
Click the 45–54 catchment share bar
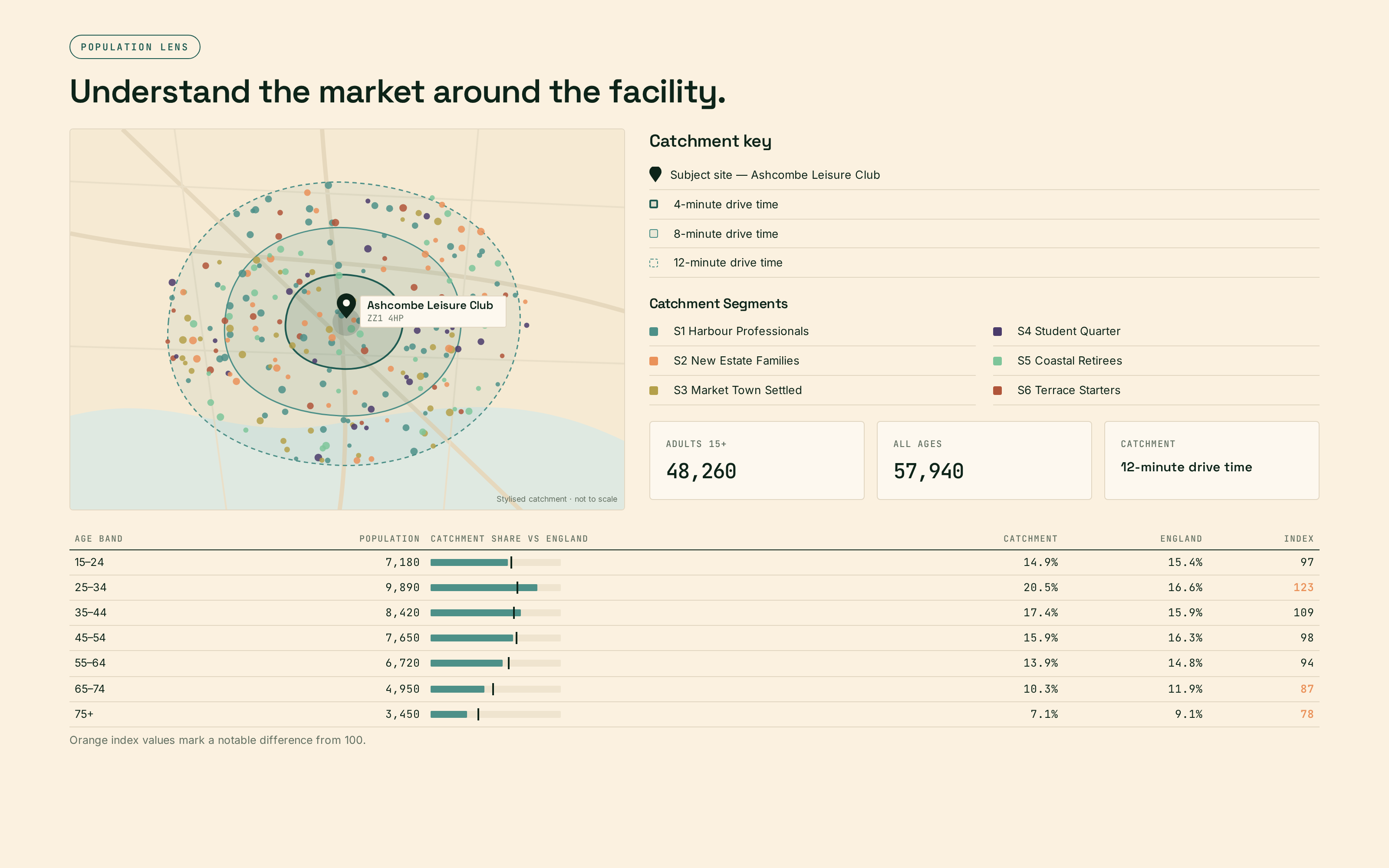495,638
